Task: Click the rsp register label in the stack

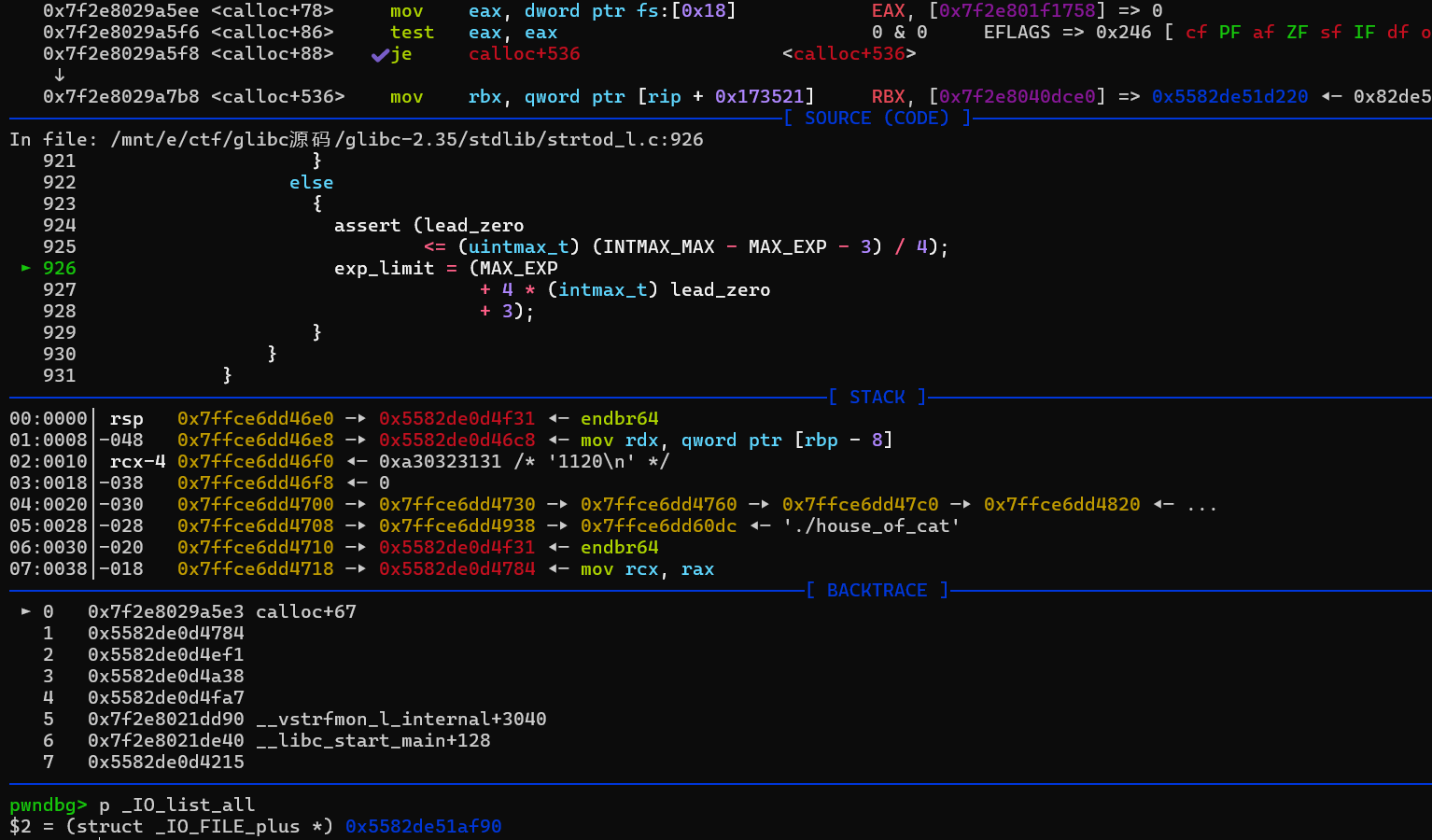Action: point(126,418)
